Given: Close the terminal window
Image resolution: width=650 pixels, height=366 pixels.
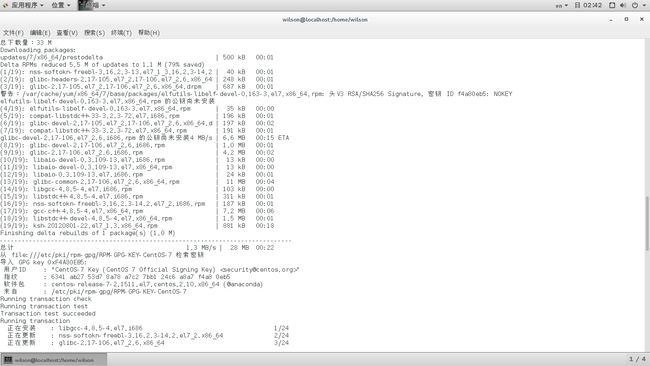Looking at the screenshot, I should [x=642, y=19].
